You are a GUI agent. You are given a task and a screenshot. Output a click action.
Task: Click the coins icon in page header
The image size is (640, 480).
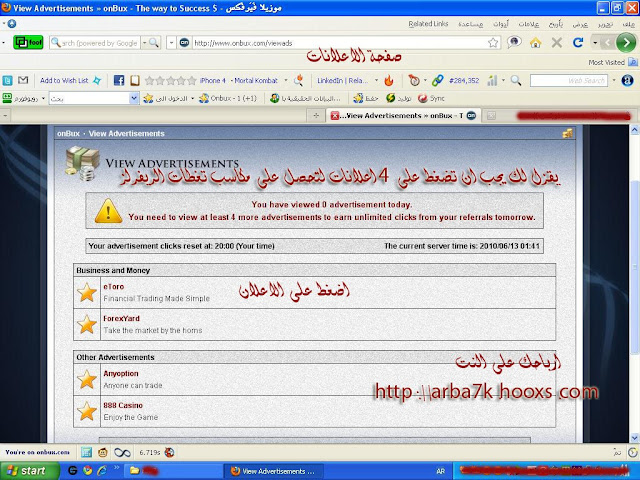[x=567, y=133]
